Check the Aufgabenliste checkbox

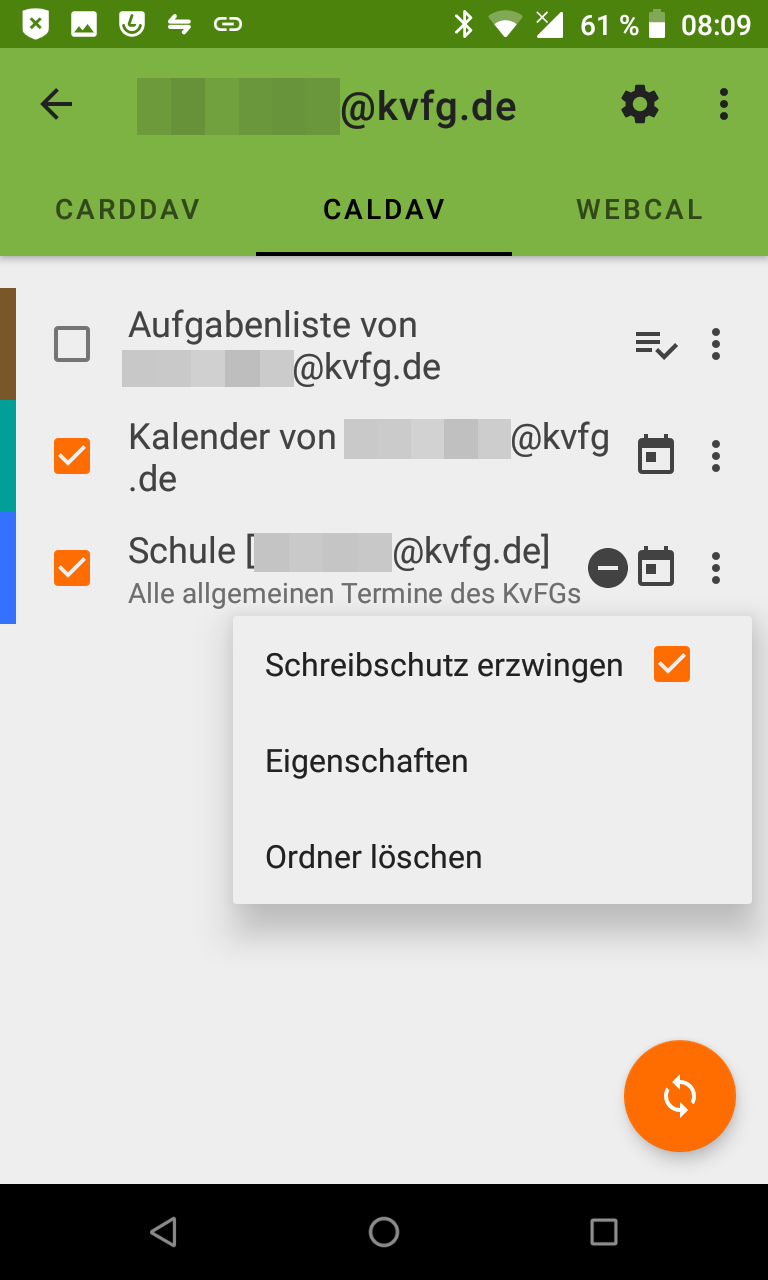pyautogui.click(x=72, y=344)
